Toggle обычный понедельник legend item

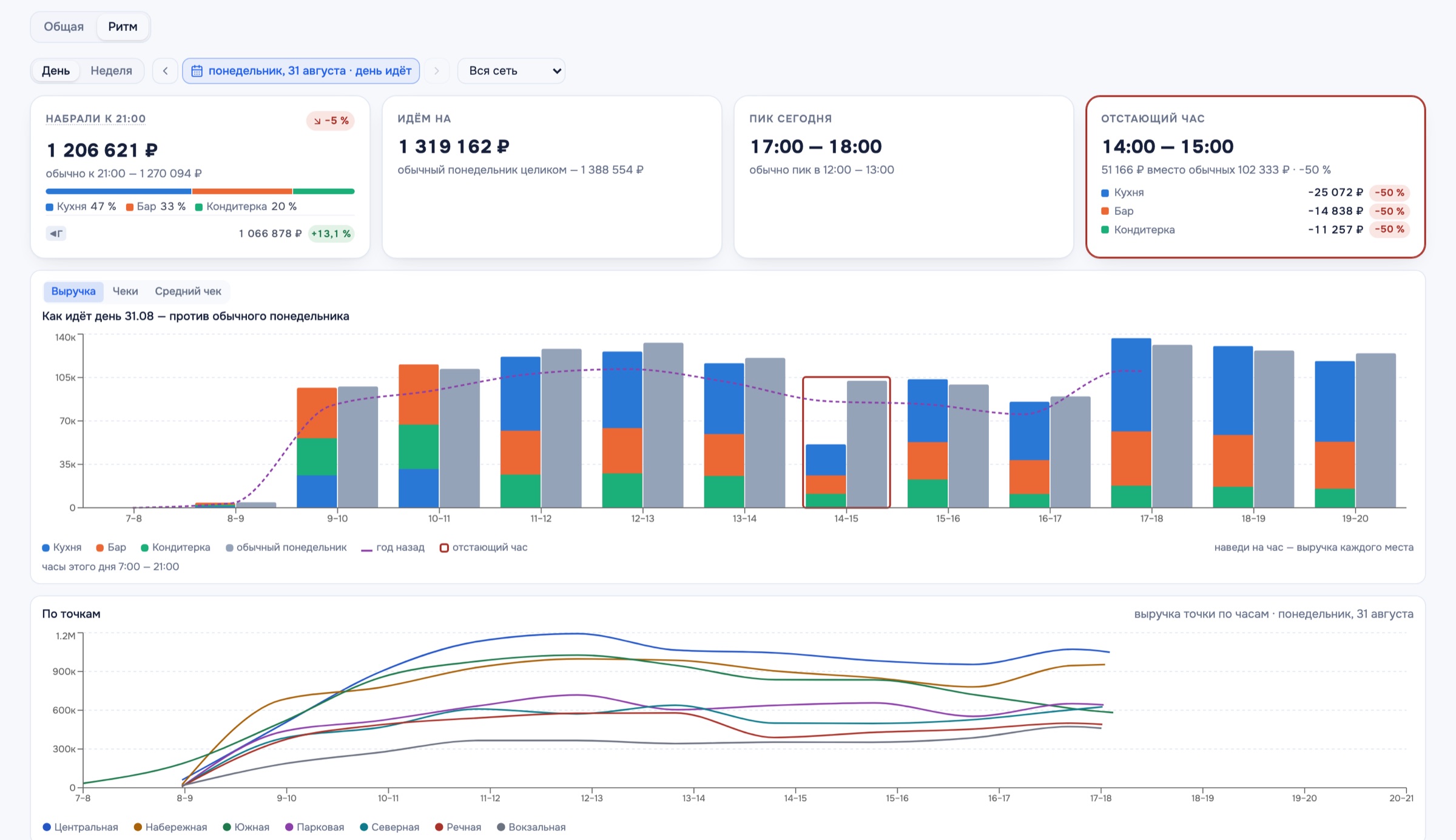pyautogui.click(x=286, y=547)
